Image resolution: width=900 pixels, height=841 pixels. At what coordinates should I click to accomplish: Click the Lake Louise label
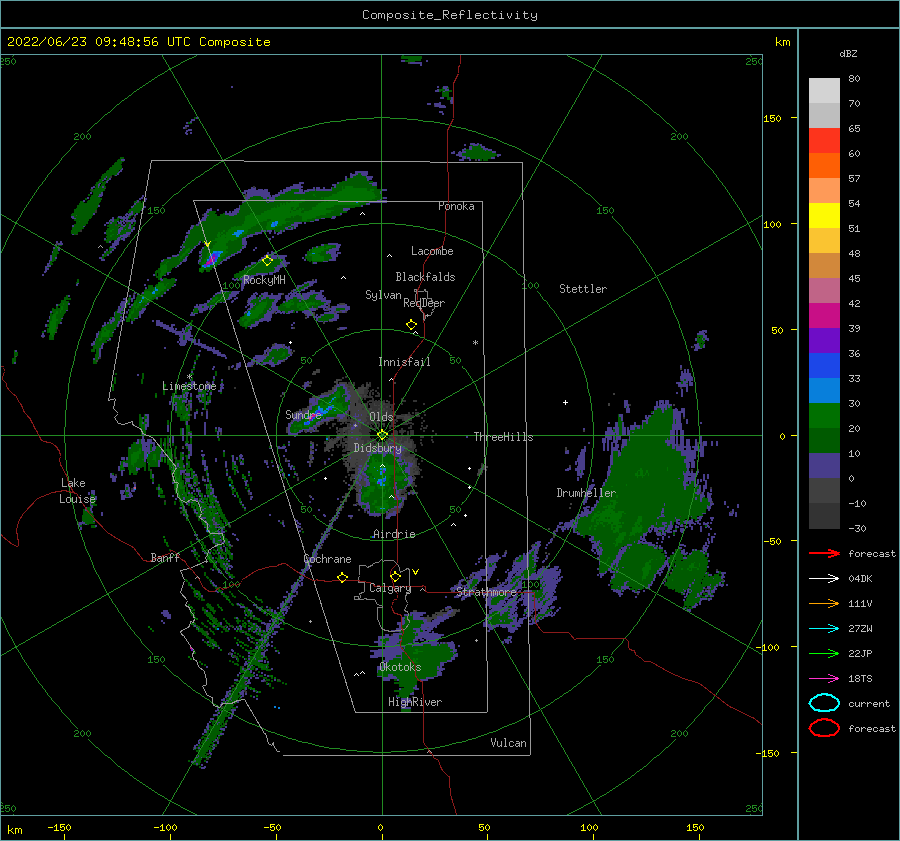[x=77, y=491]
